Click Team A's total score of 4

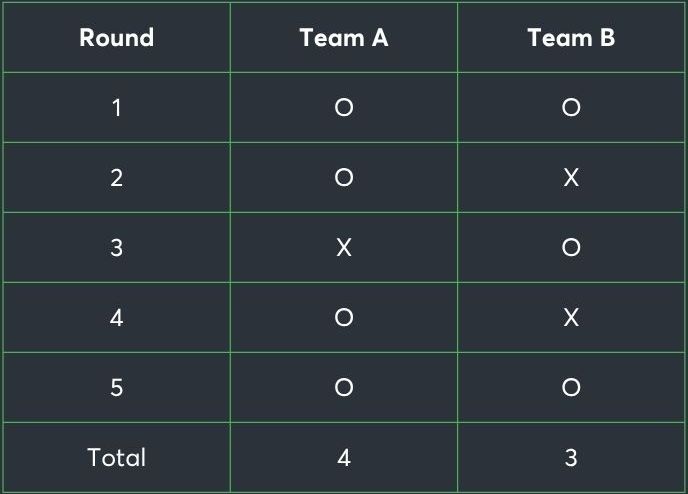point(344,457)
